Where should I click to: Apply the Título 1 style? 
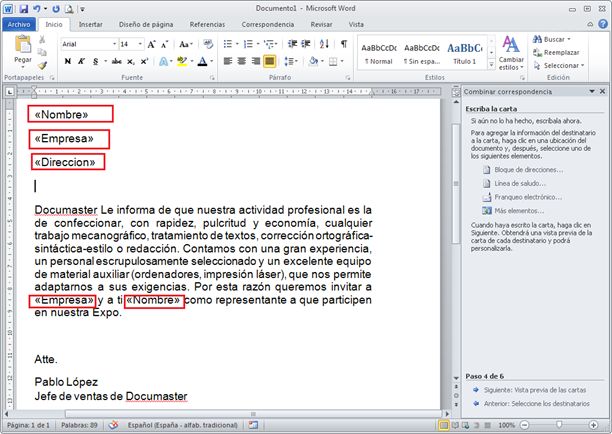point(464,54)
